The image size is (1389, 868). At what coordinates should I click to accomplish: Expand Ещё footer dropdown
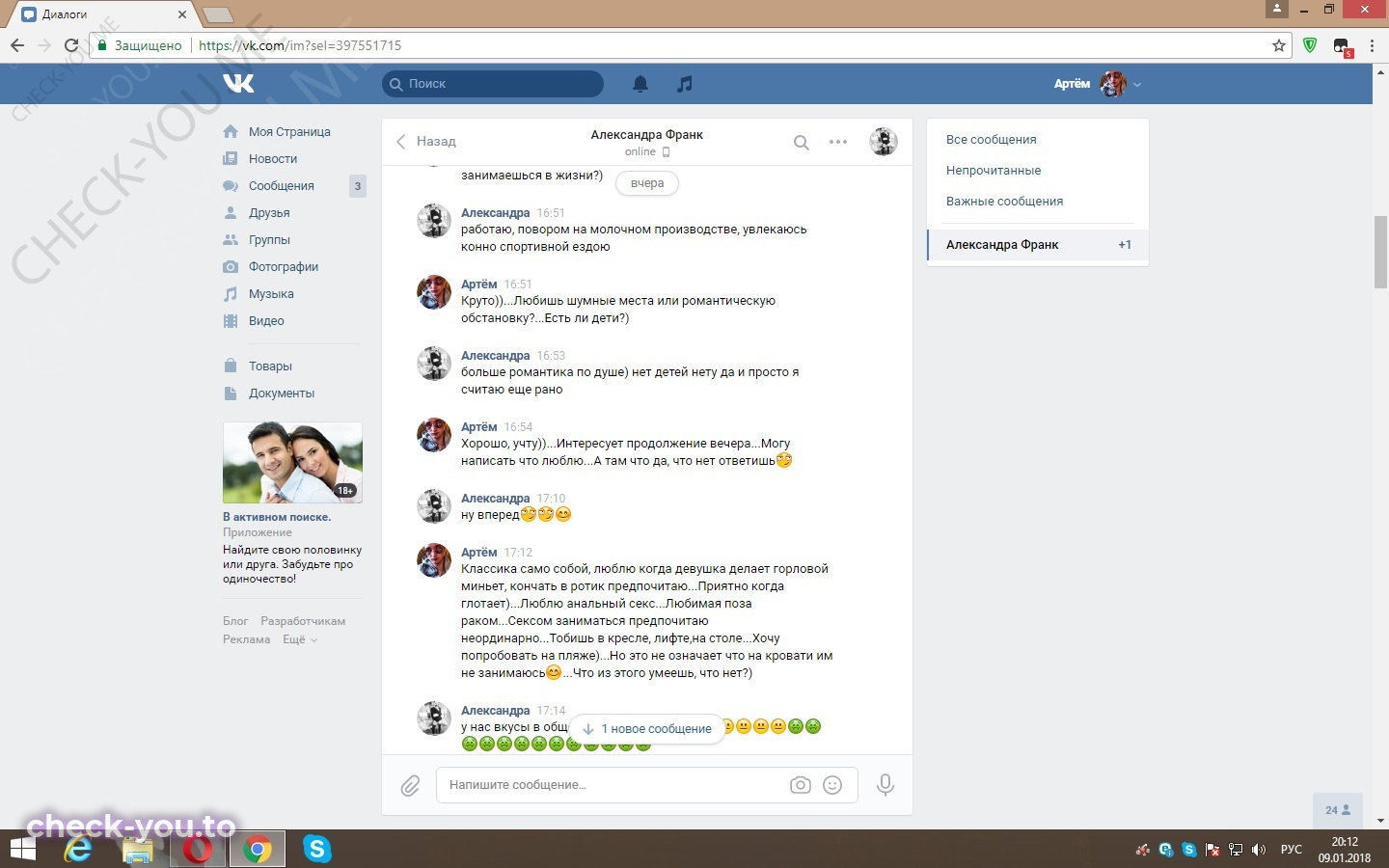tap(299, 639)
